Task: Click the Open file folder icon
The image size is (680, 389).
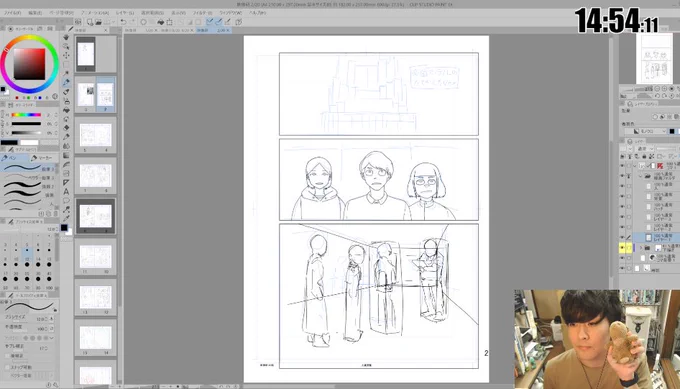Action: coord(98,22)
